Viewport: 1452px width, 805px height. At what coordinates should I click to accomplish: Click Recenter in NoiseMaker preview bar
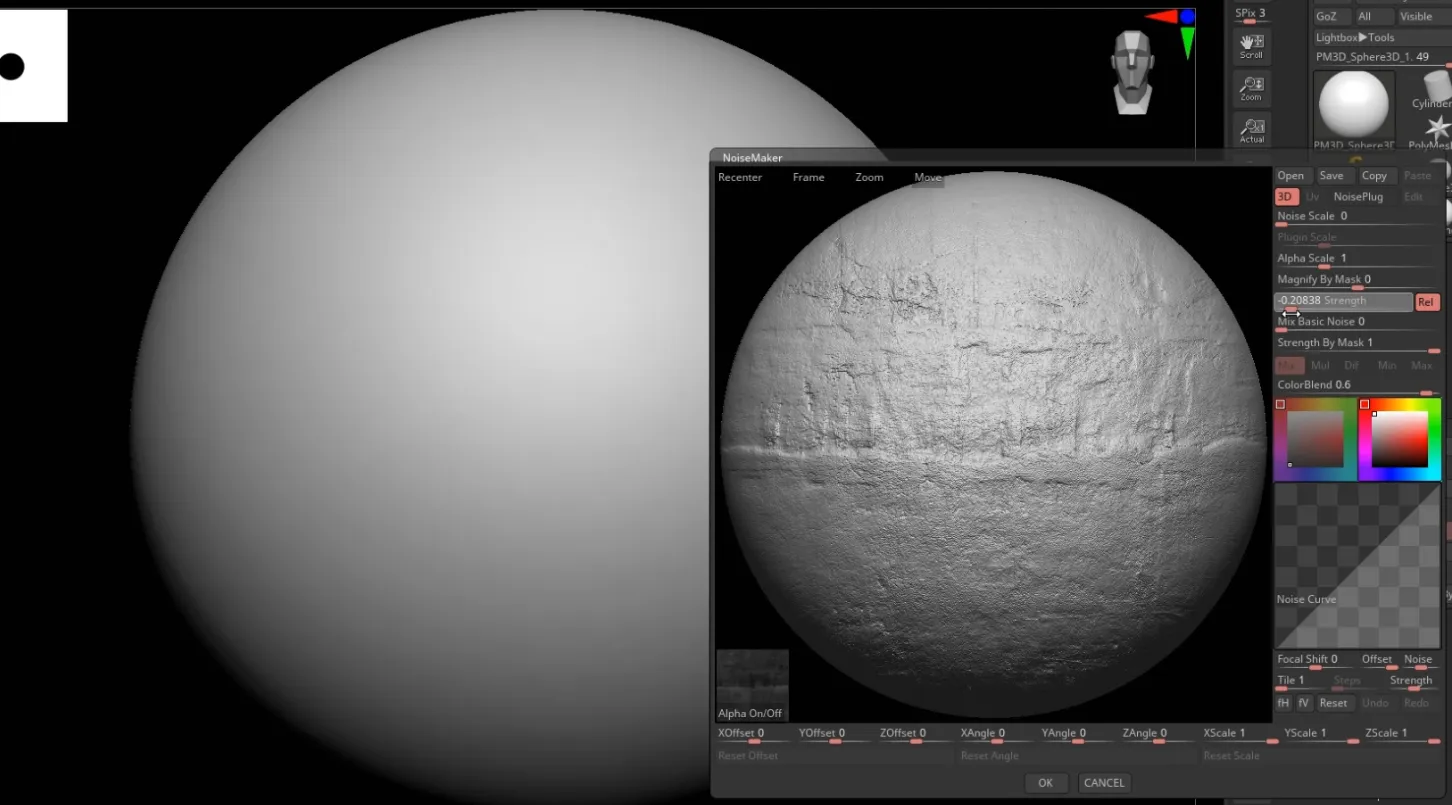pos(740,177)
